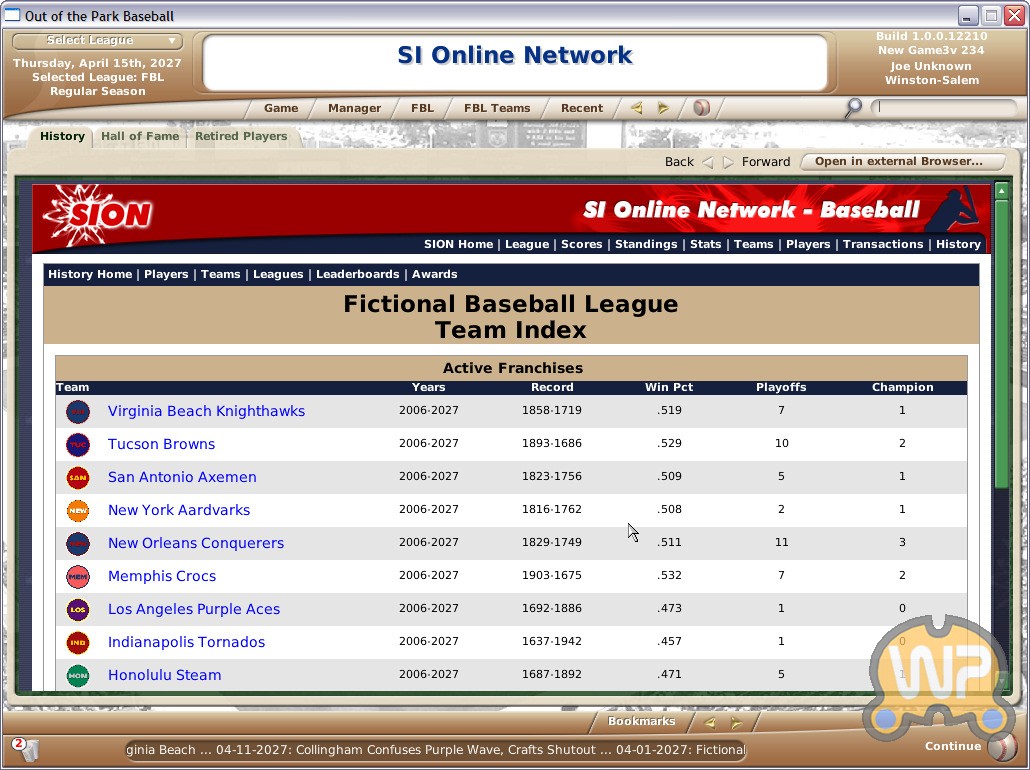Viewport: 1030px width, 770px height.
Task: Click into the search input field
Action: (x=943, y=107)
